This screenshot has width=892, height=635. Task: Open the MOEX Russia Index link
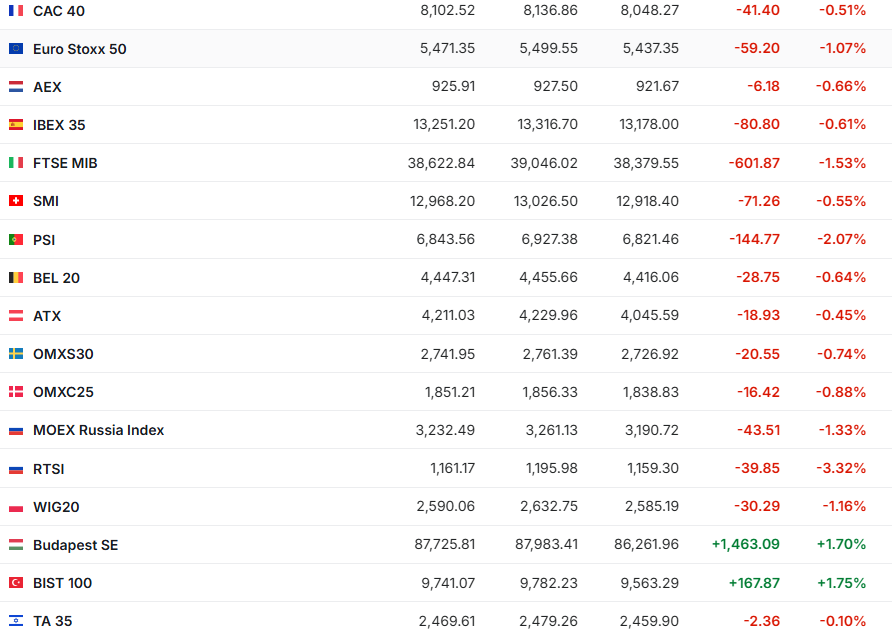pos(98,430)
